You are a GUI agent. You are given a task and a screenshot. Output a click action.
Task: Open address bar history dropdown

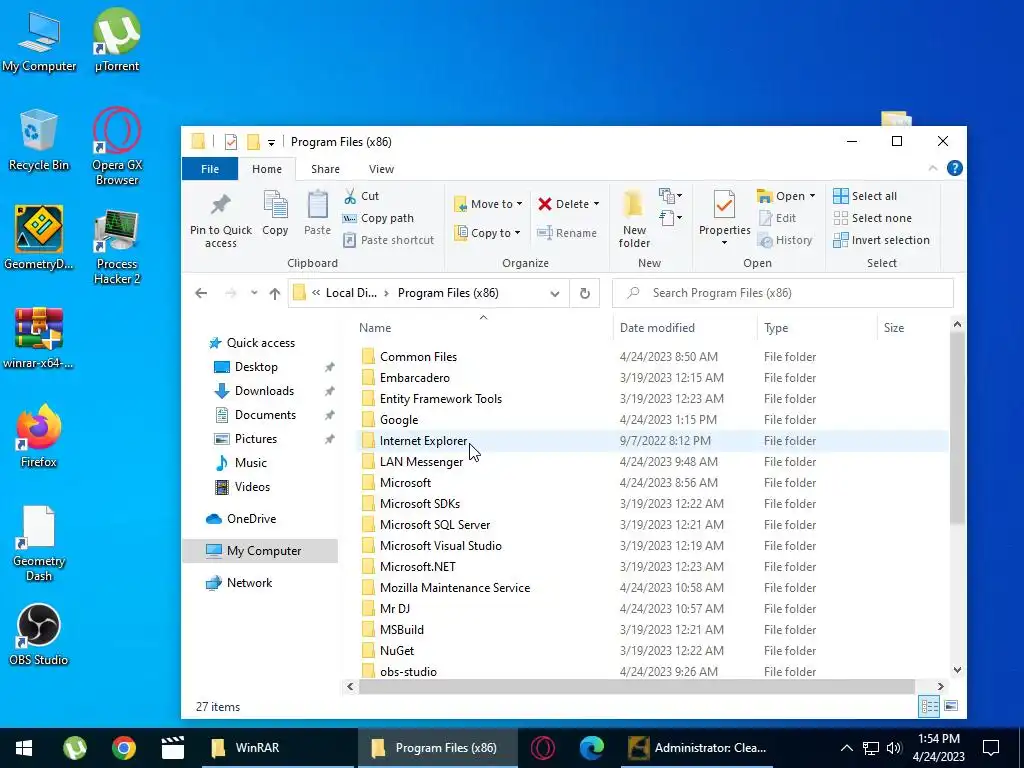[554, 294]
